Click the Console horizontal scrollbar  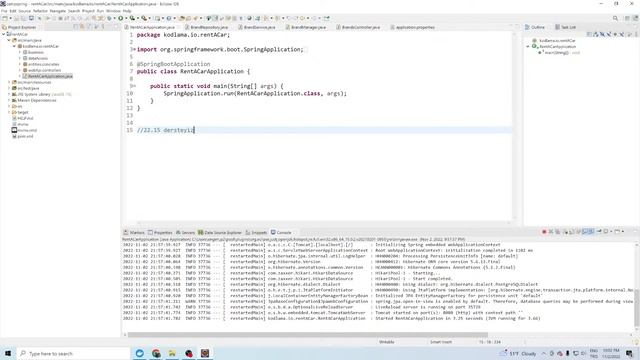[308, 335]
